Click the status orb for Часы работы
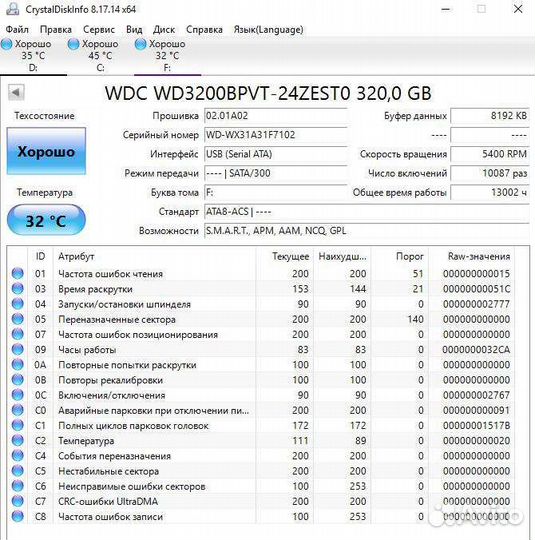 coord(18,349)
